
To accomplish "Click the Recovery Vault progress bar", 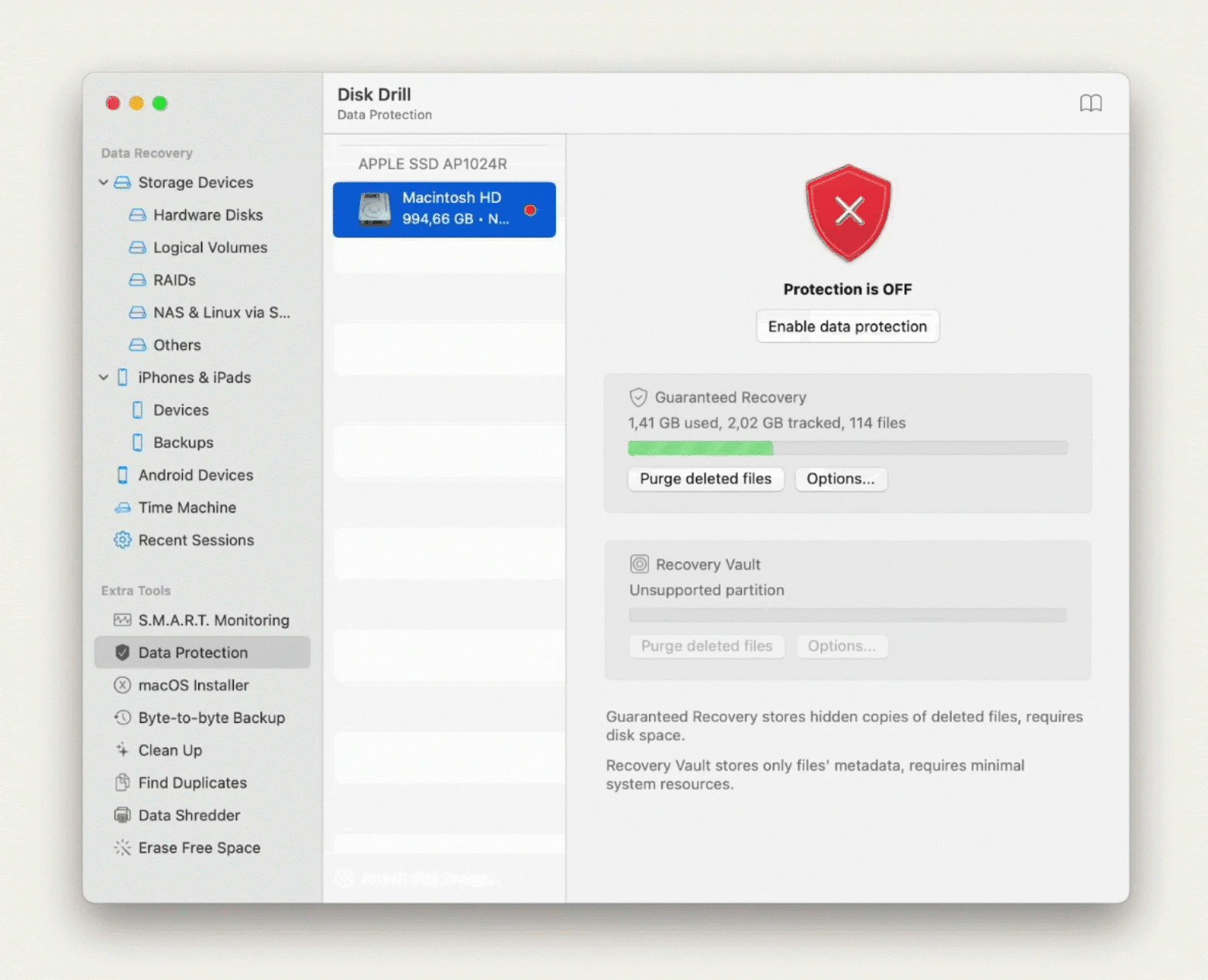I will click(848, 615).
